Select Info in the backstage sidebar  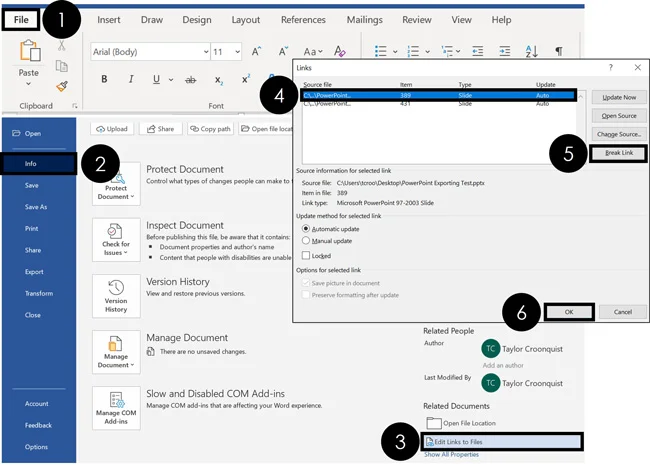[x=39, y=164]
